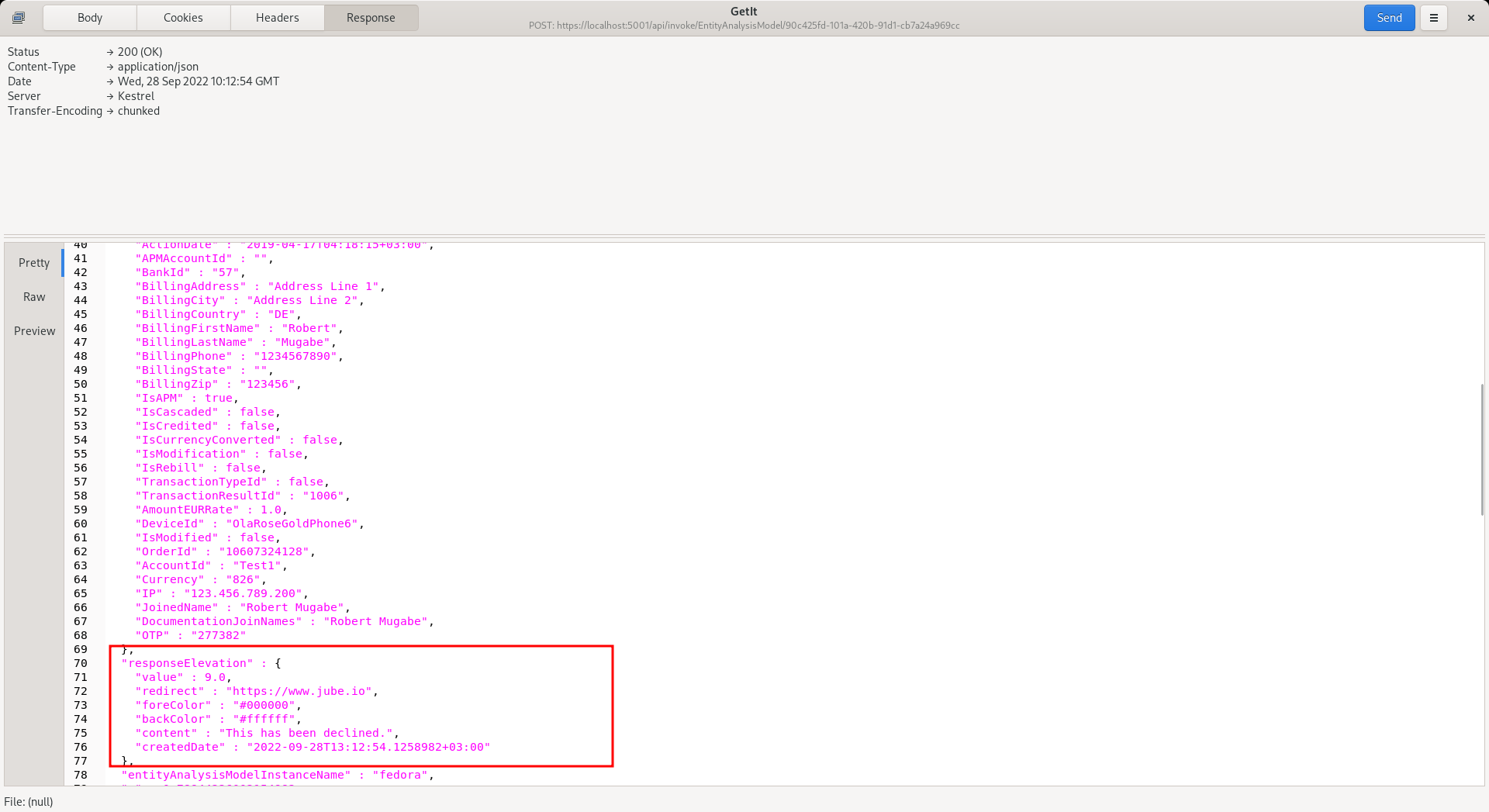Screen dimensions: 1489x812
Task: Click the application/json content type value
Action: pyautogui.click(x=158, y=67)
